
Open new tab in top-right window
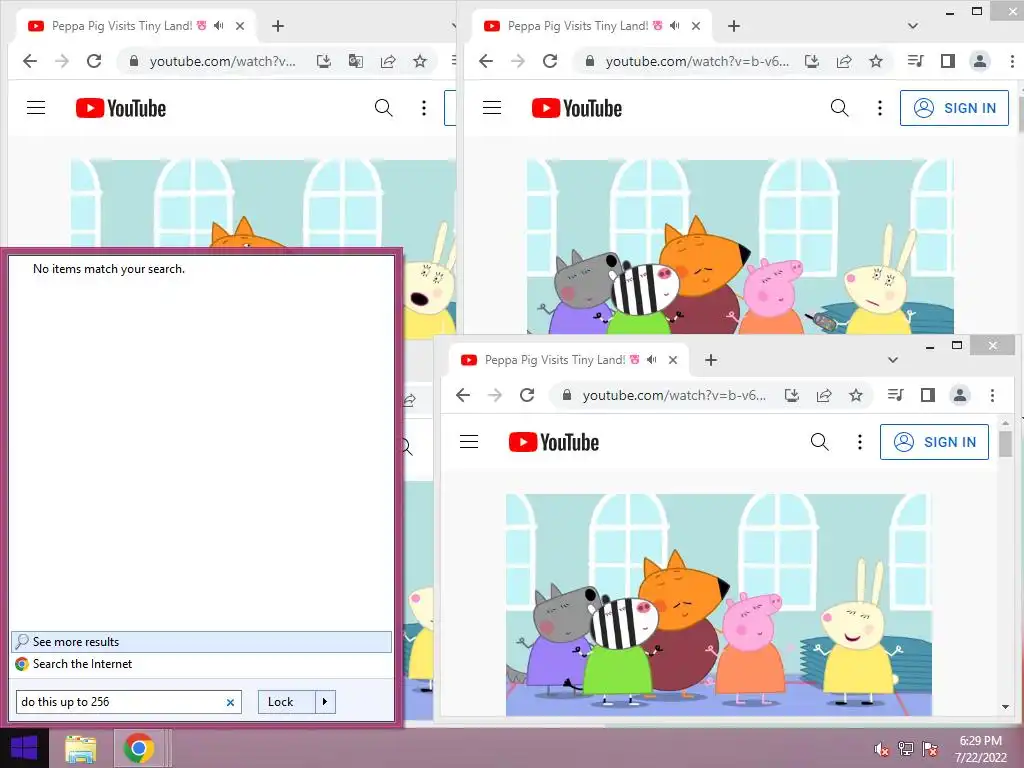click(x=733, y=26)
